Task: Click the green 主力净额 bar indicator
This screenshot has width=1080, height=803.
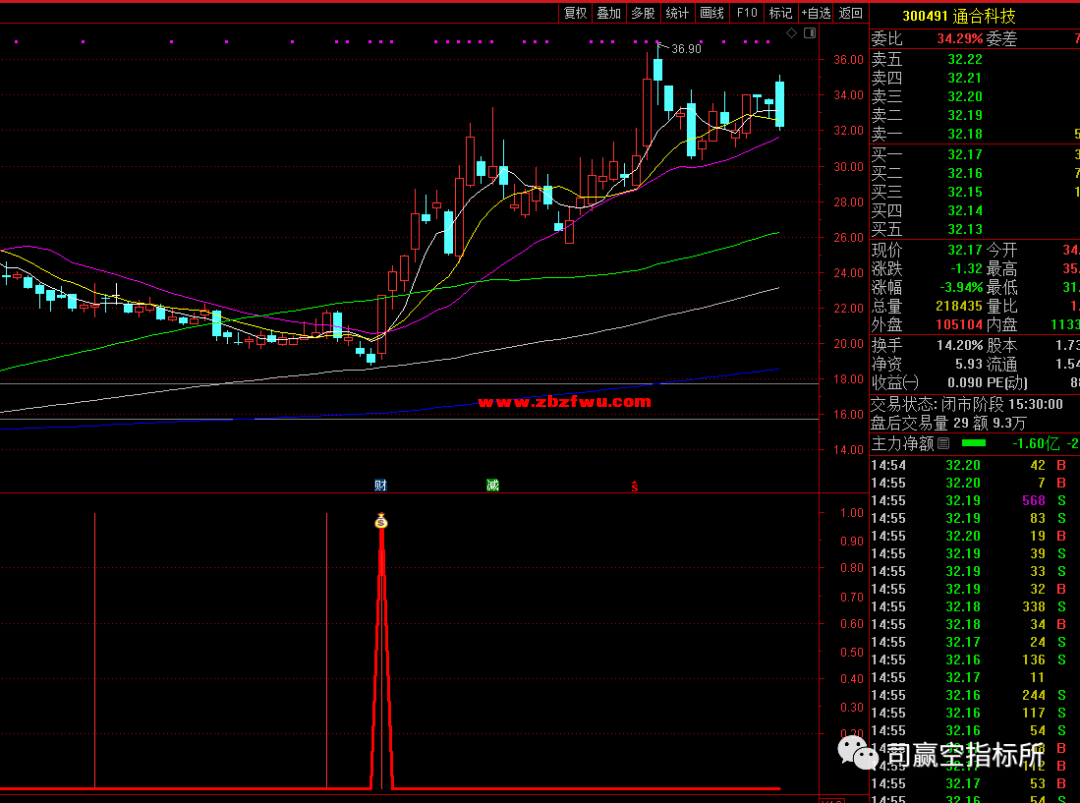Action: coord(973,444)
